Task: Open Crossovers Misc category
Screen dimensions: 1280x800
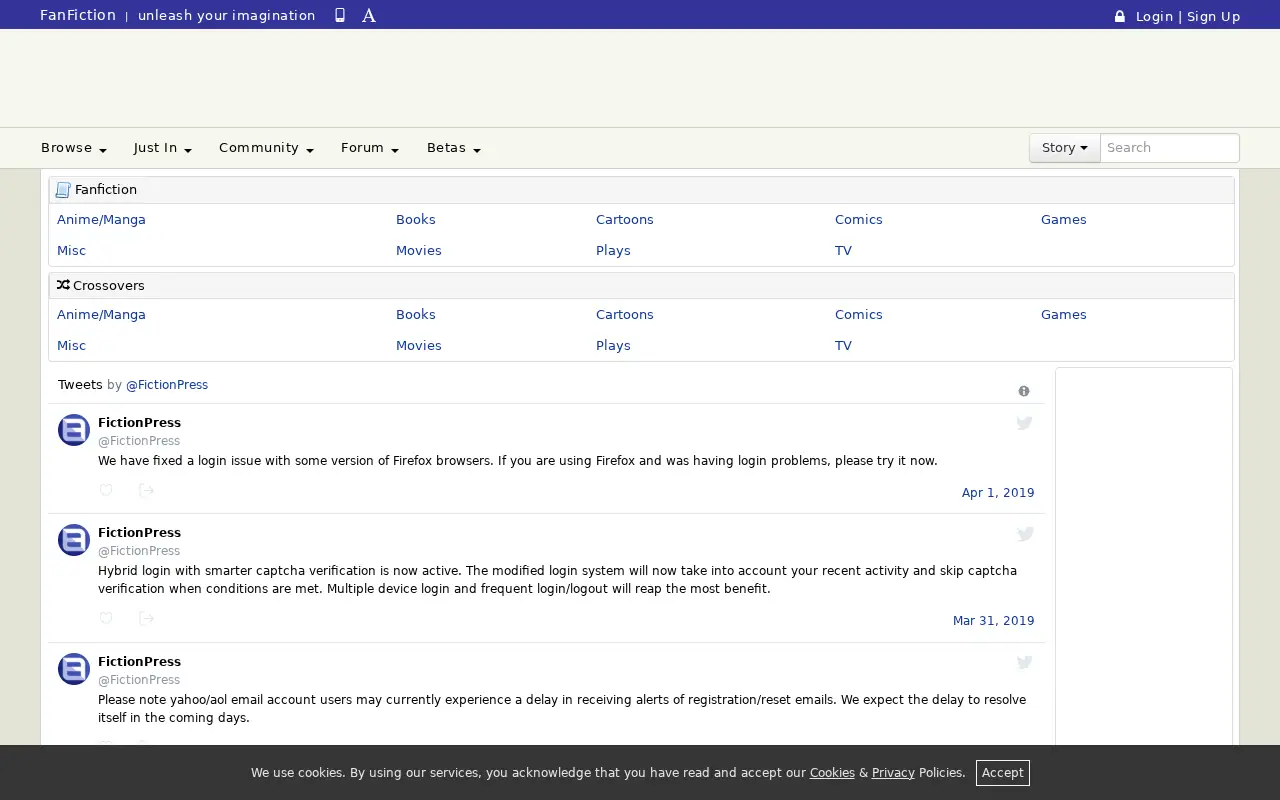Action: [71, 346]
